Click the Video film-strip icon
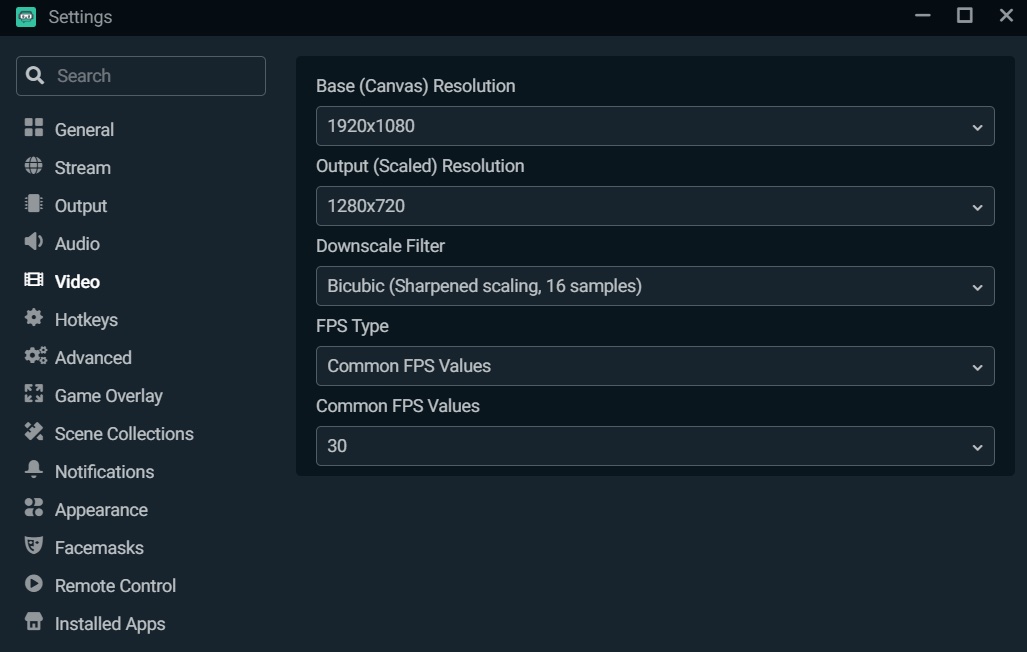Image resolution: width=1027 pixels, height=652 pixels. pyautogui.click(x=33, y=281)
